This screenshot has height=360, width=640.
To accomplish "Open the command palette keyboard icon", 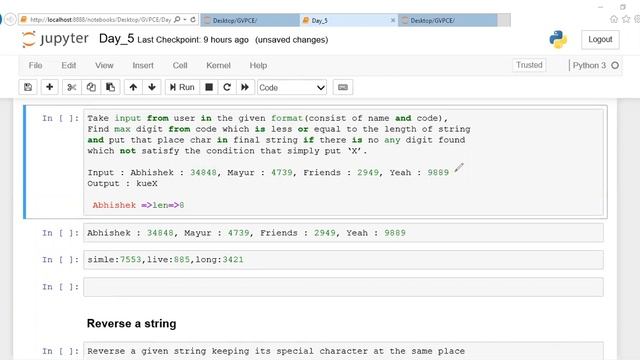I will pyautogui.click(x=343, y=87).
